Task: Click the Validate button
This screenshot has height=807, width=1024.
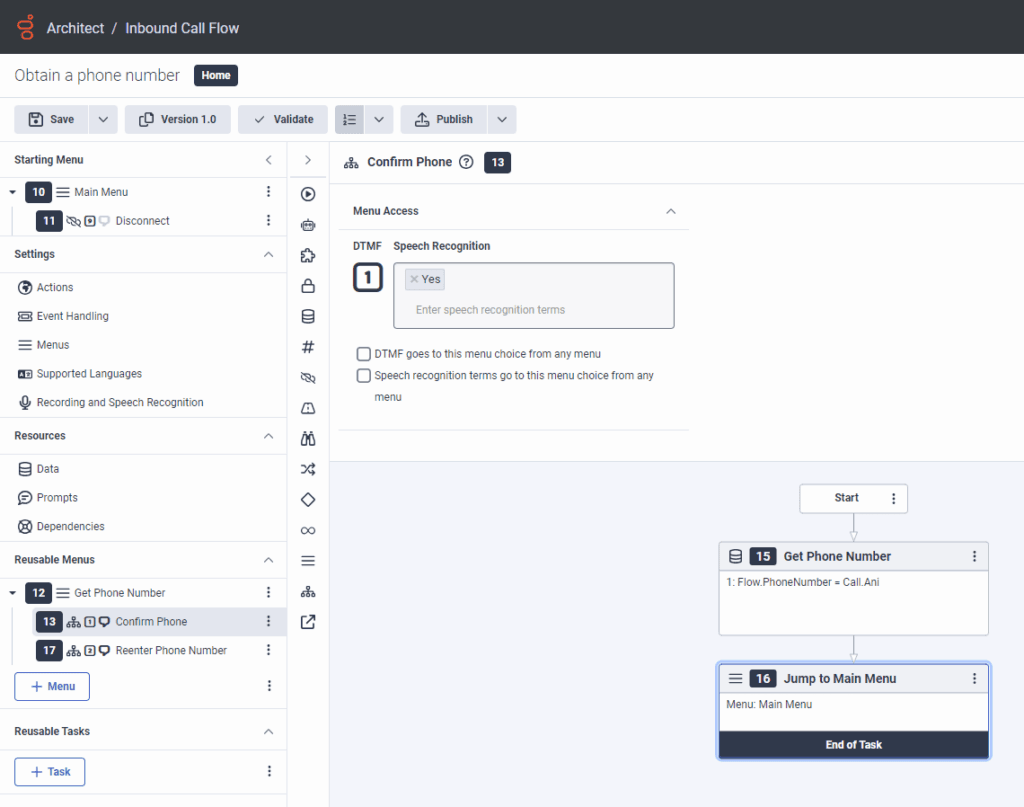Action: [x=283, y=119]
